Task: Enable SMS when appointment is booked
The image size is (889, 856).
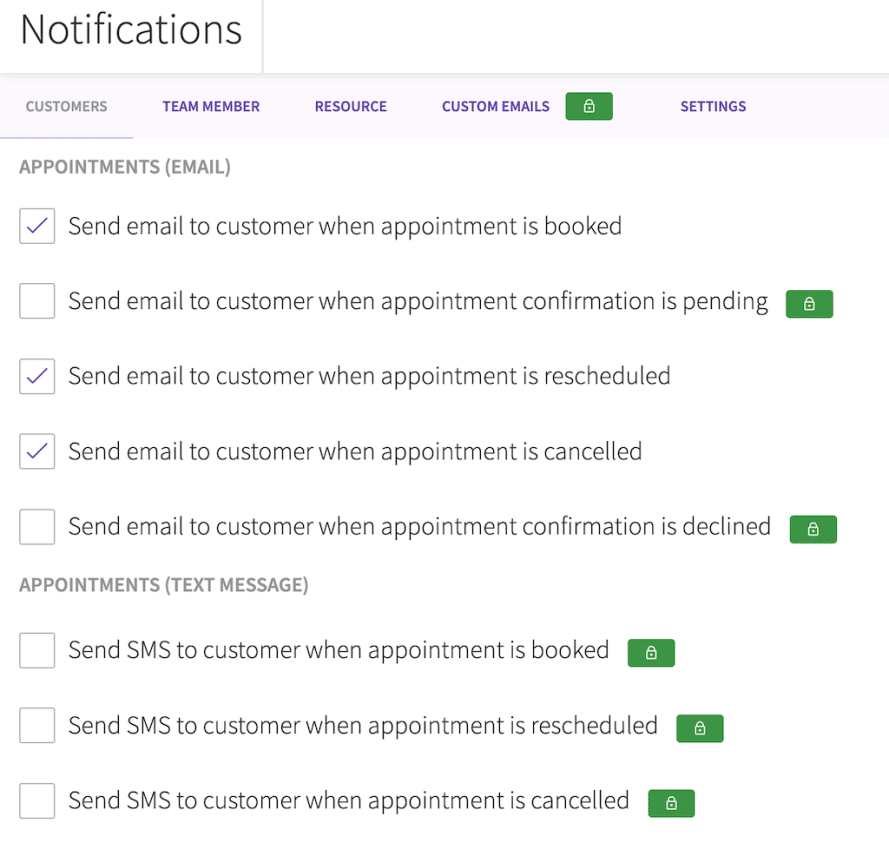Action: coord(36,650)
